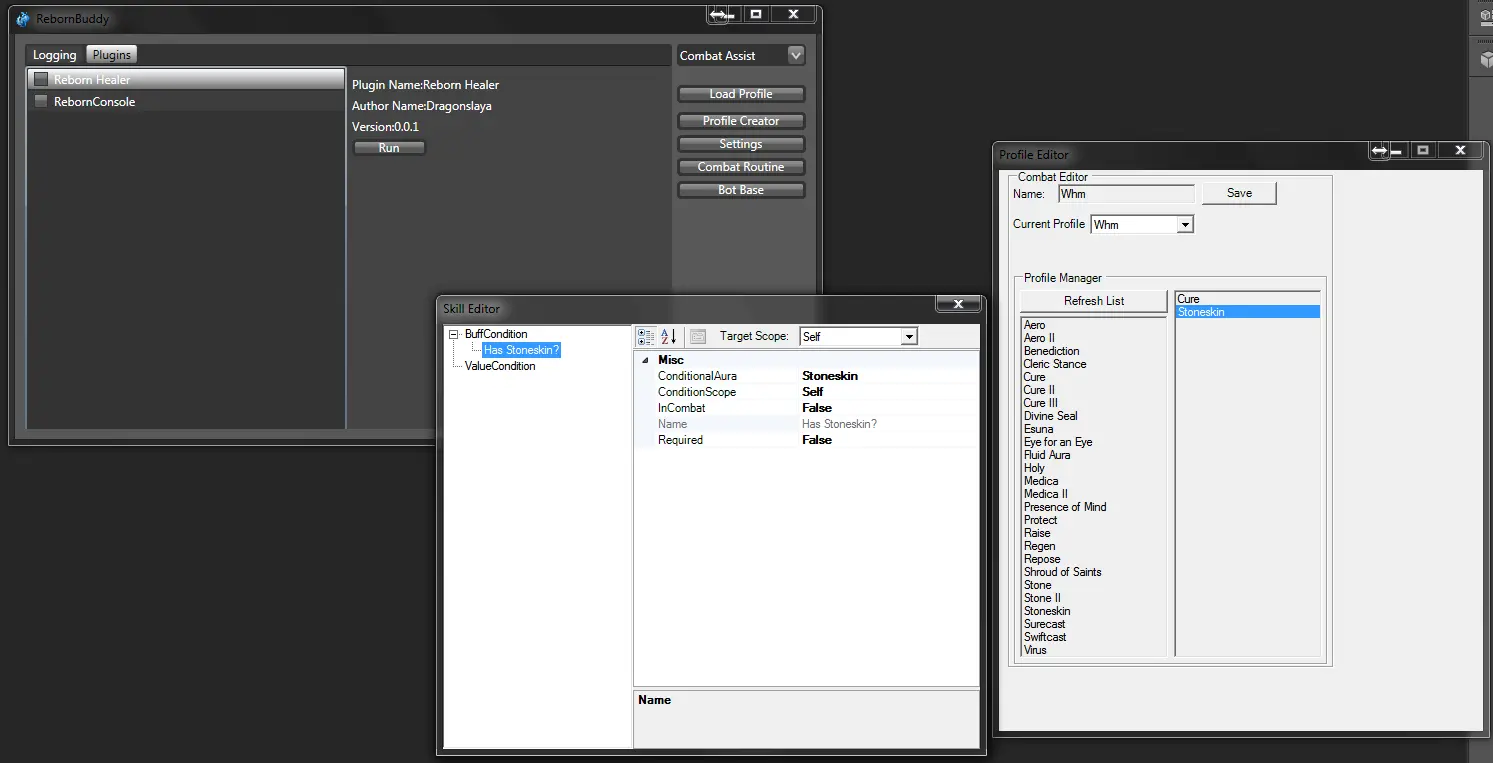Open the Combat Assist dropdown

796,56
